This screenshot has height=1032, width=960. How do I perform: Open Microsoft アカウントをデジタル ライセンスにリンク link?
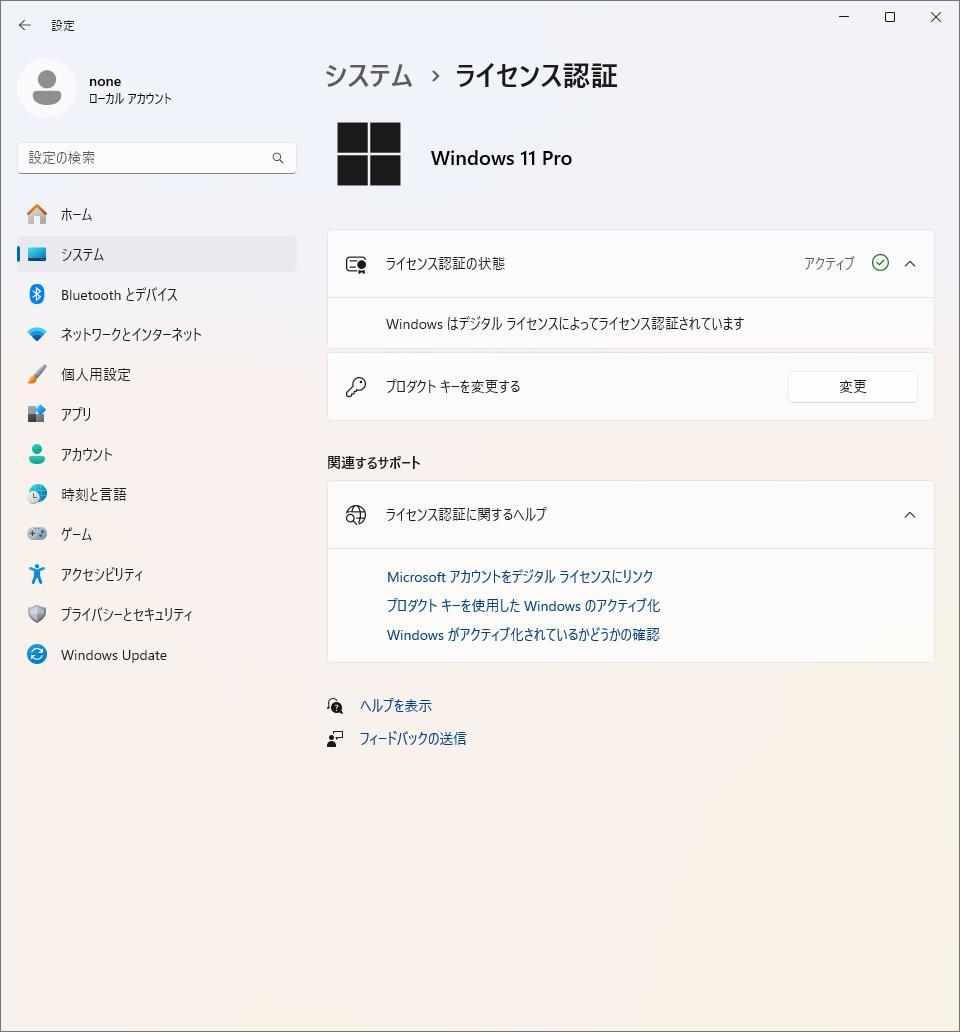coord(520,577)
